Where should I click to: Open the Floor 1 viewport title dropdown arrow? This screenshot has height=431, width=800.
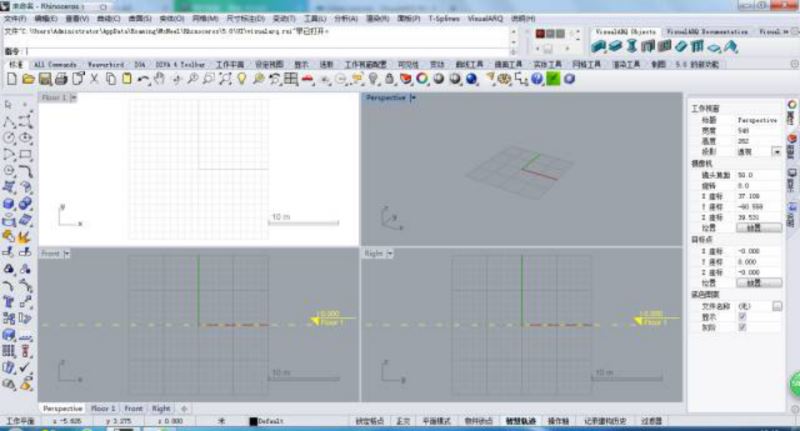[73, 97]
